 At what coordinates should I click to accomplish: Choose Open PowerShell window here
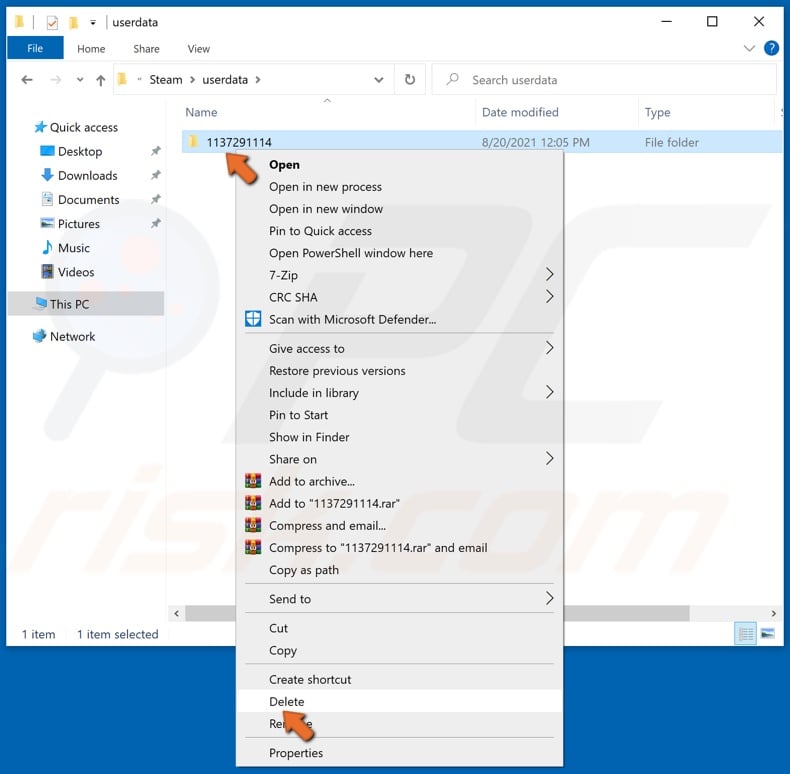399,253
